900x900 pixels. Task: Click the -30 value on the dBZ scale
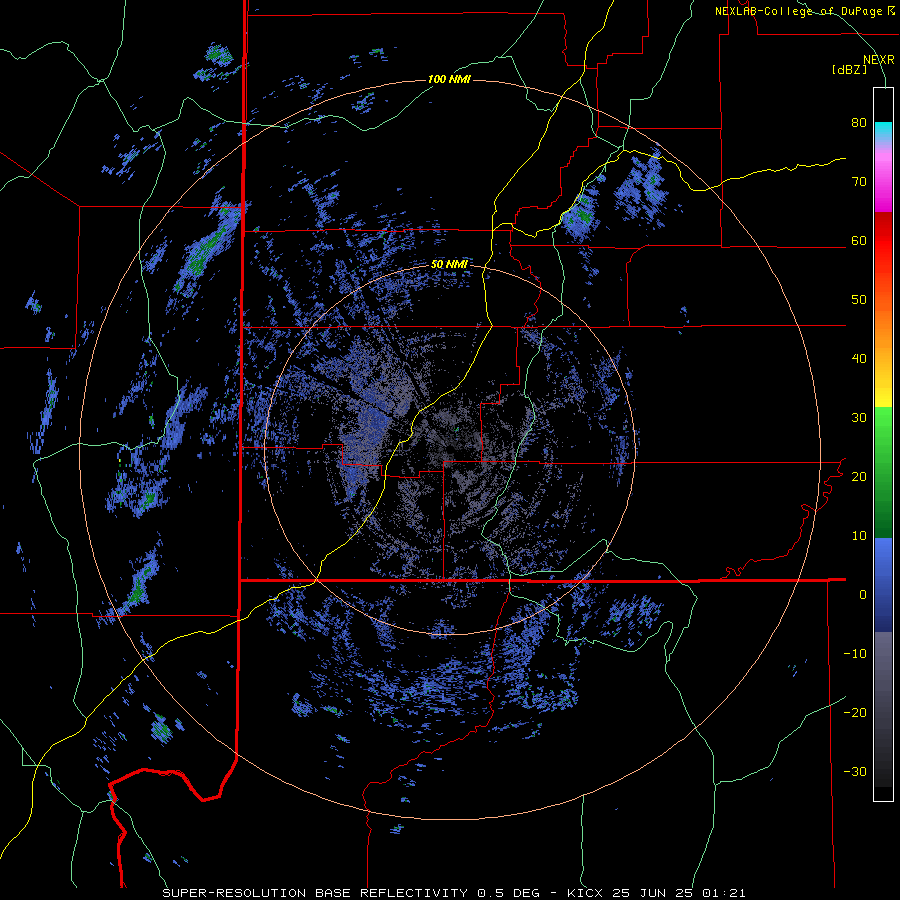[x=855, y=772]
